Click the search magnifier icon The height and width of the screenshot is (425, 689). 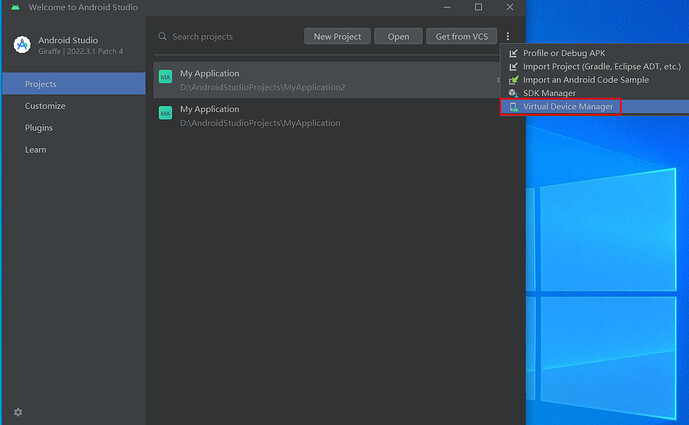[x=163, y=36]
